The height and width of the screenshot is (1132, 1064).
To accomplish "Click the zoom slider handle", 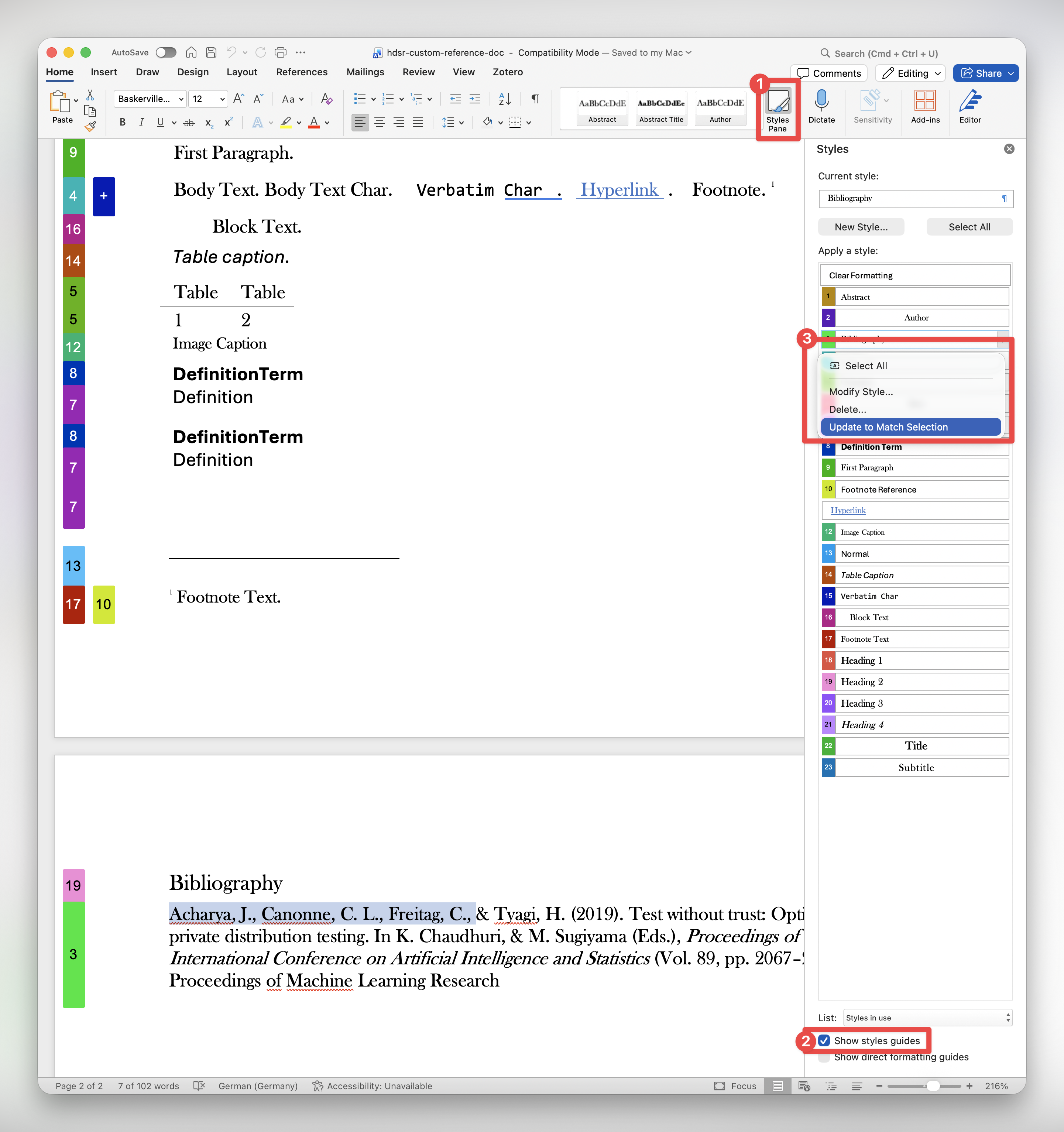I will coord(933,1086).
